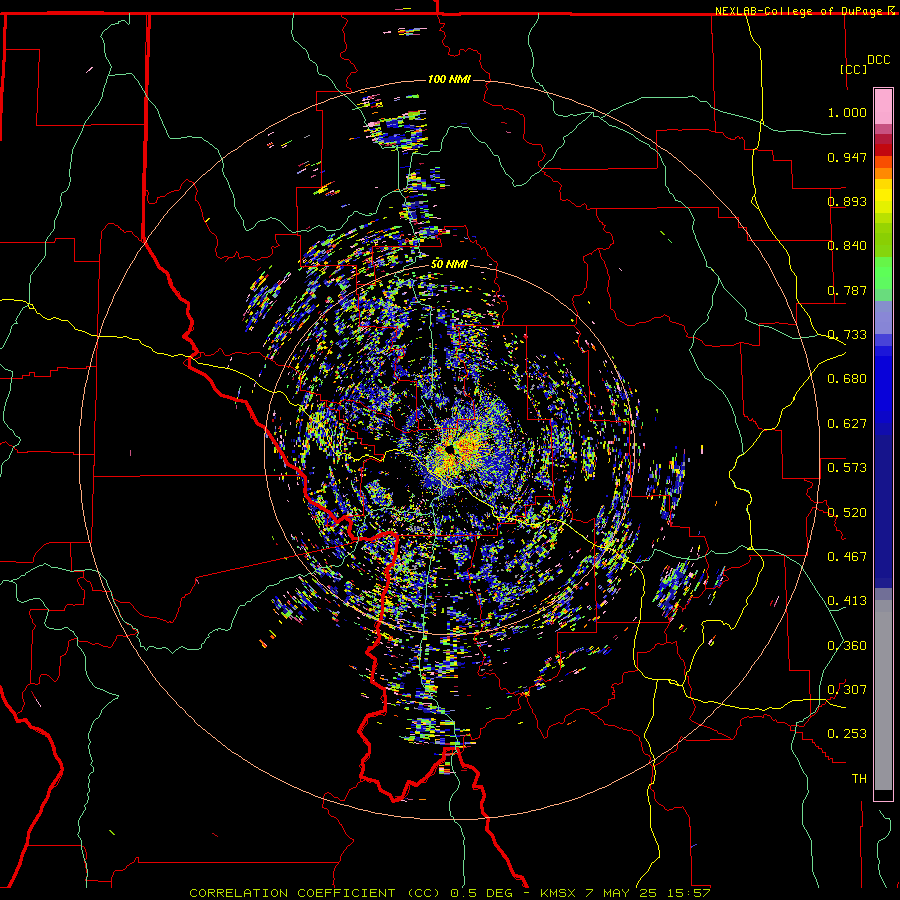Click the 0.413 legend value

[x=847, y=601]
